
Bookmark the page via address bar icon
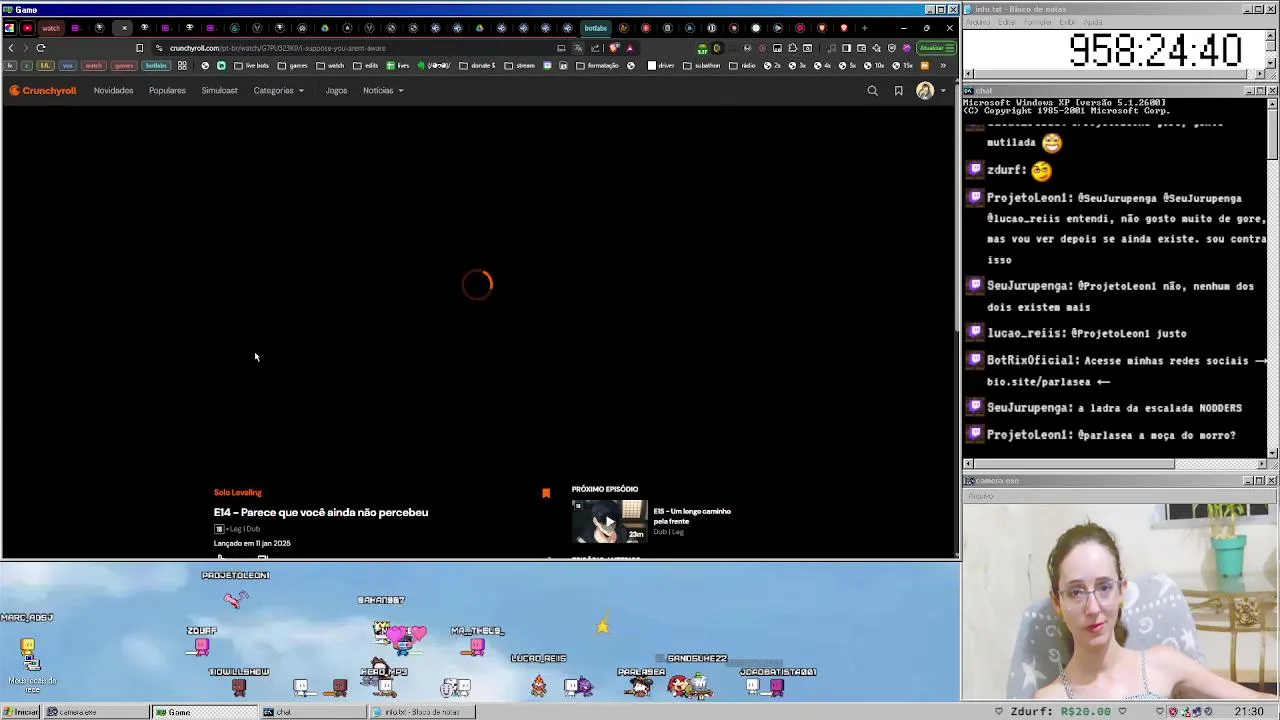point(139,48)
